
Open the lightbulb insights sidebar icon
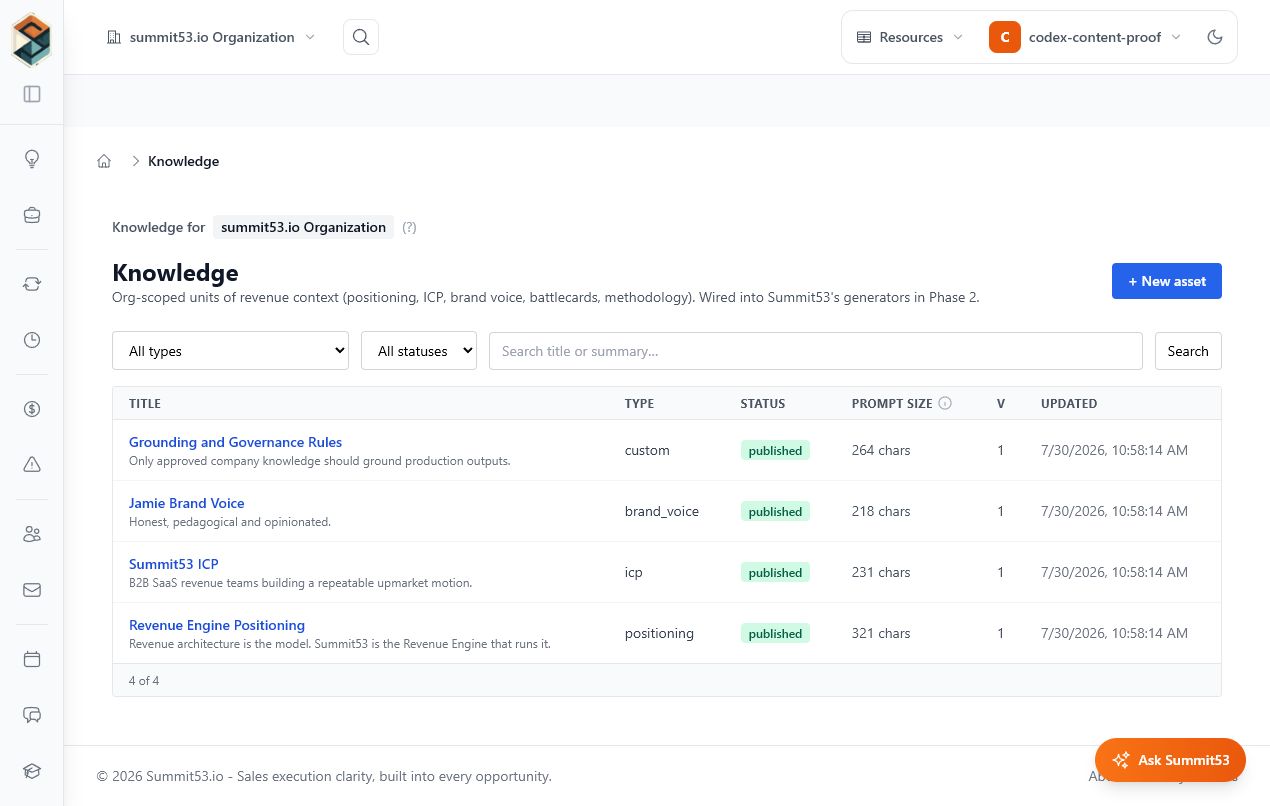(32, 158)
